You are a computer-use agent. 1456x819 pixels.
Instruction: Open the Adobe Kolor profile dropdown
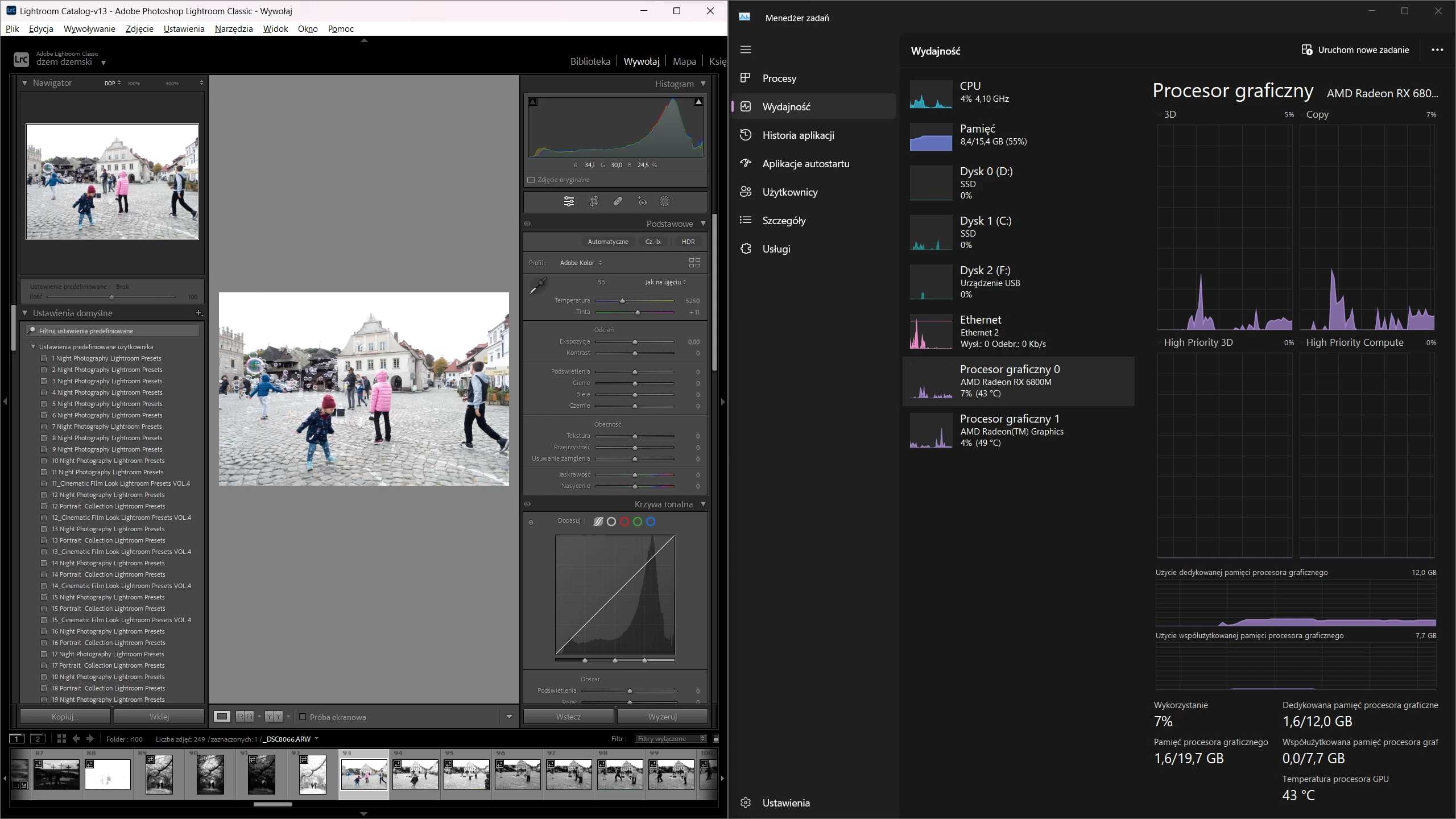point(581,263)
